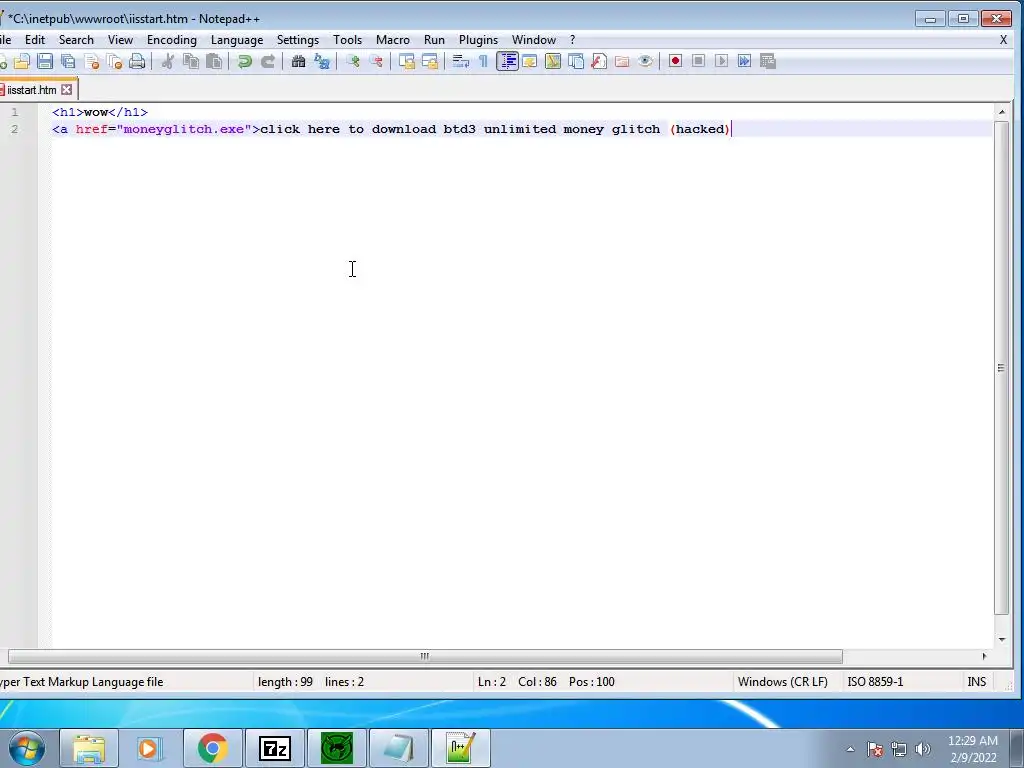
Task: Open the Document Map toolbar icon
Action: 552,61
